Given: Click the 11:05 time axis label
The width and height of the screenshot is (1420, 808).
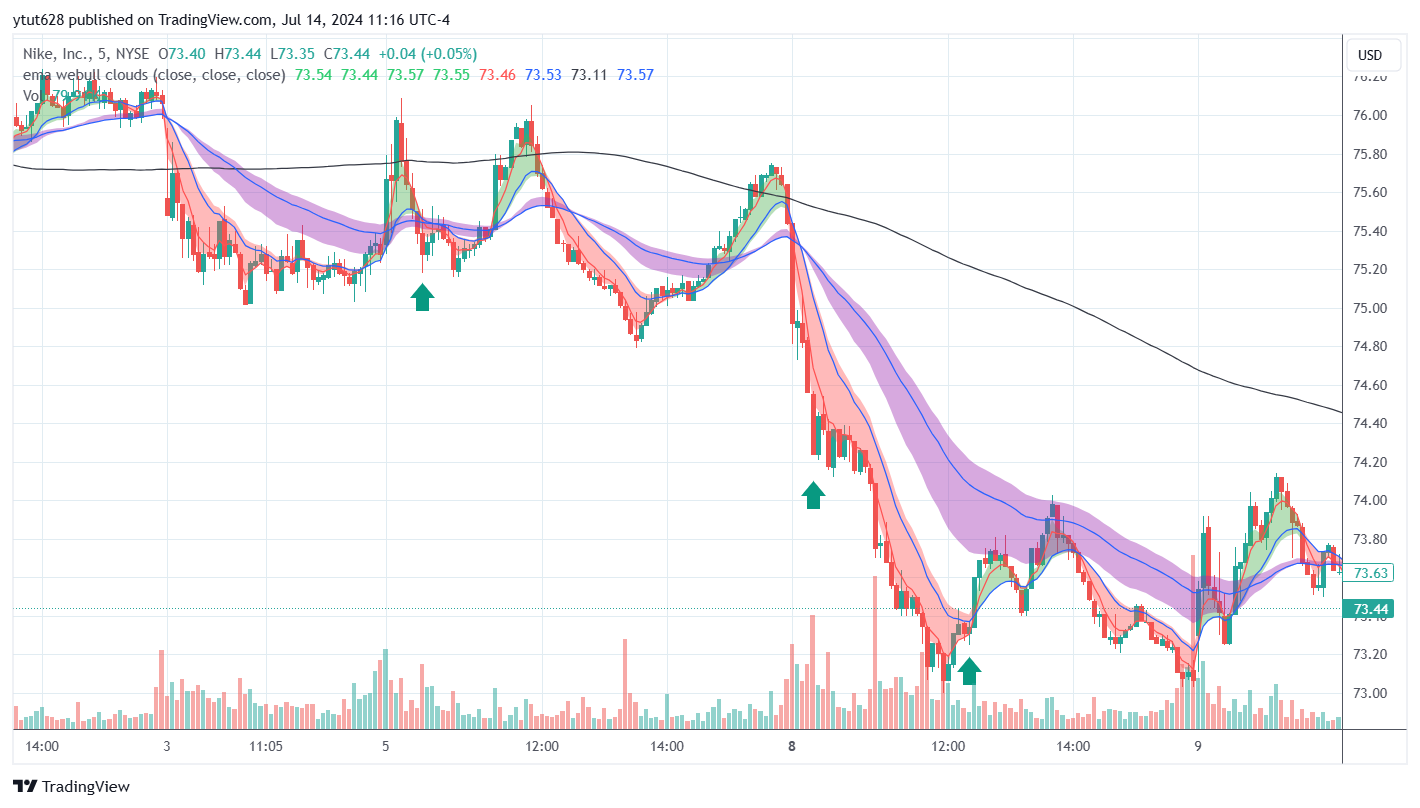Looking at the screenshot, I should 266,746.
